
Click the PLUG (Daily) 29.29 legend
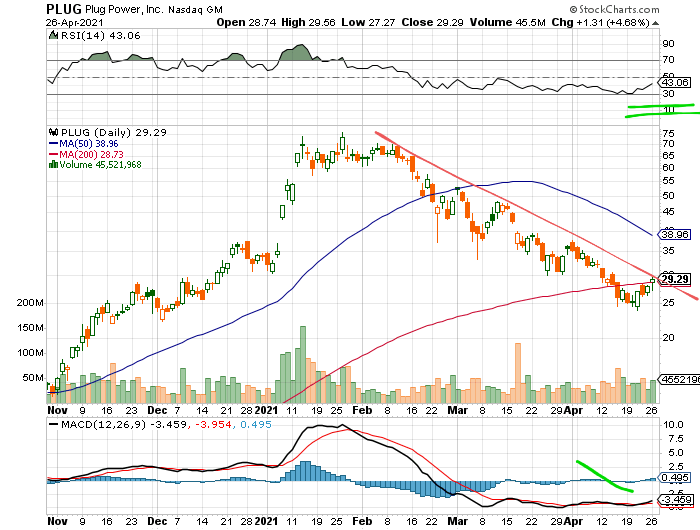coord(114,133)
